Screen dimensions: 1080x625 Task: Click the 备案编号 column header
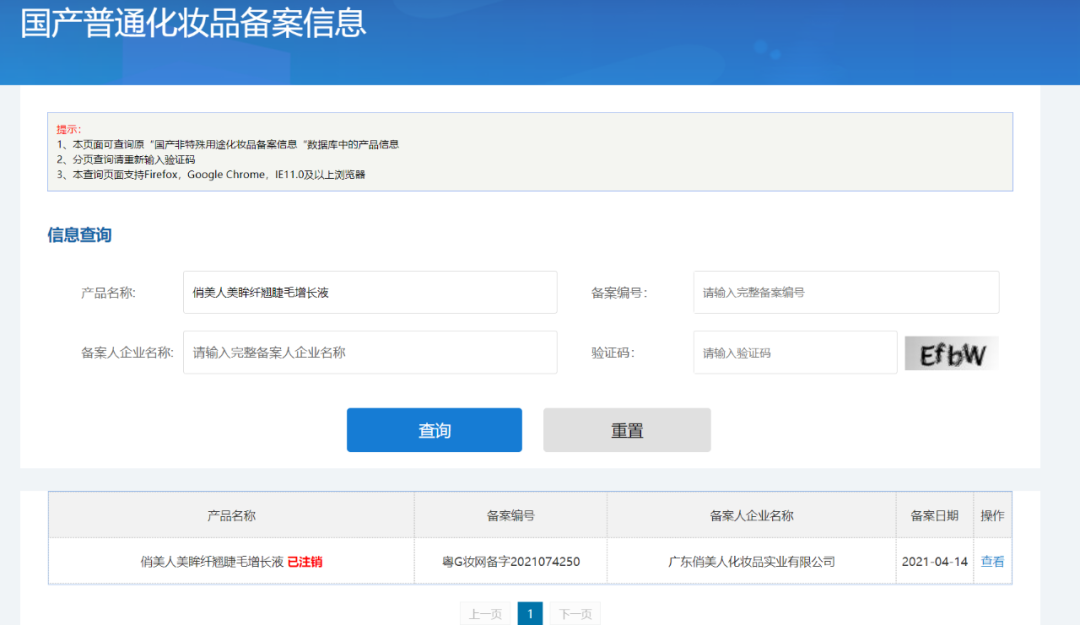click(510, 516)
